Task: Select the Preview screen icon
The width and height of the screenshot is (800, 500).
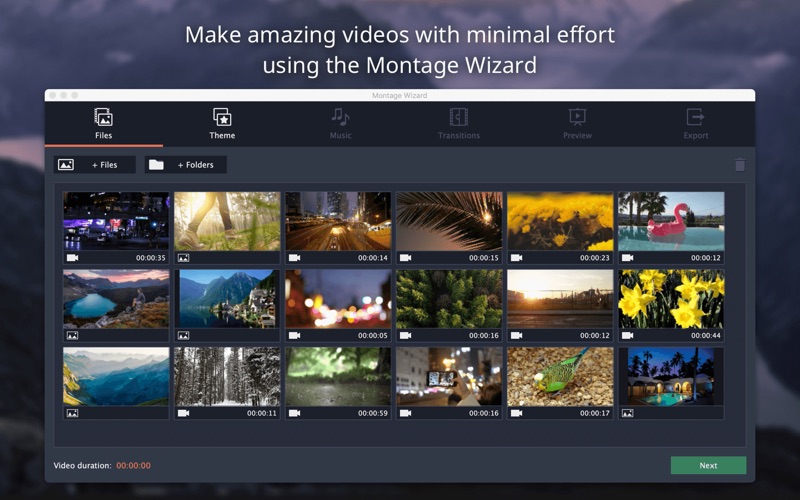Action: [578, 117]
